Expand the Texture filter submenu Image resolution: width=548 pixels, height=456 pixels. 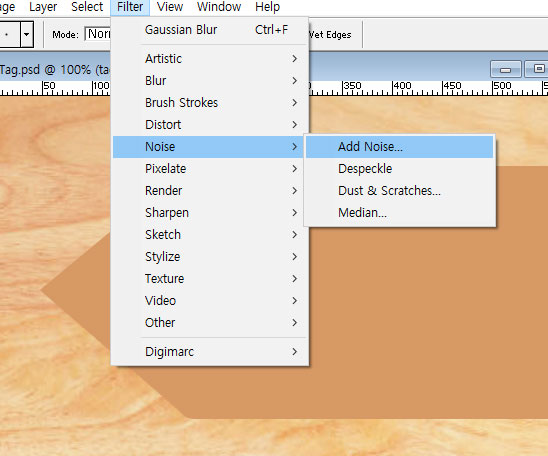tap(210, 279)
